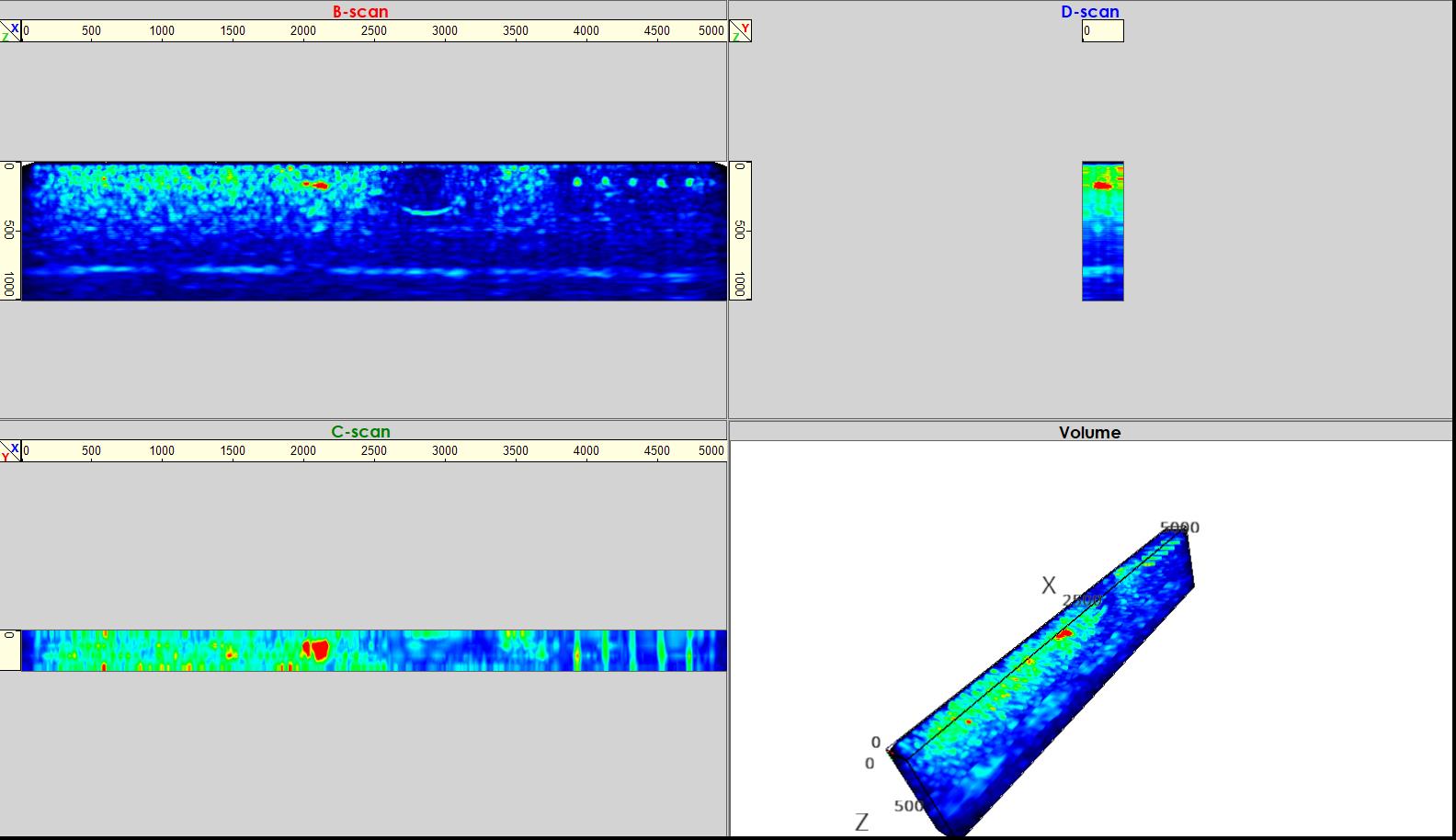The height and width of the screenshot is (840, 1456).
Task: Click the red spot on 3D volume
Action: [1064, 633]
